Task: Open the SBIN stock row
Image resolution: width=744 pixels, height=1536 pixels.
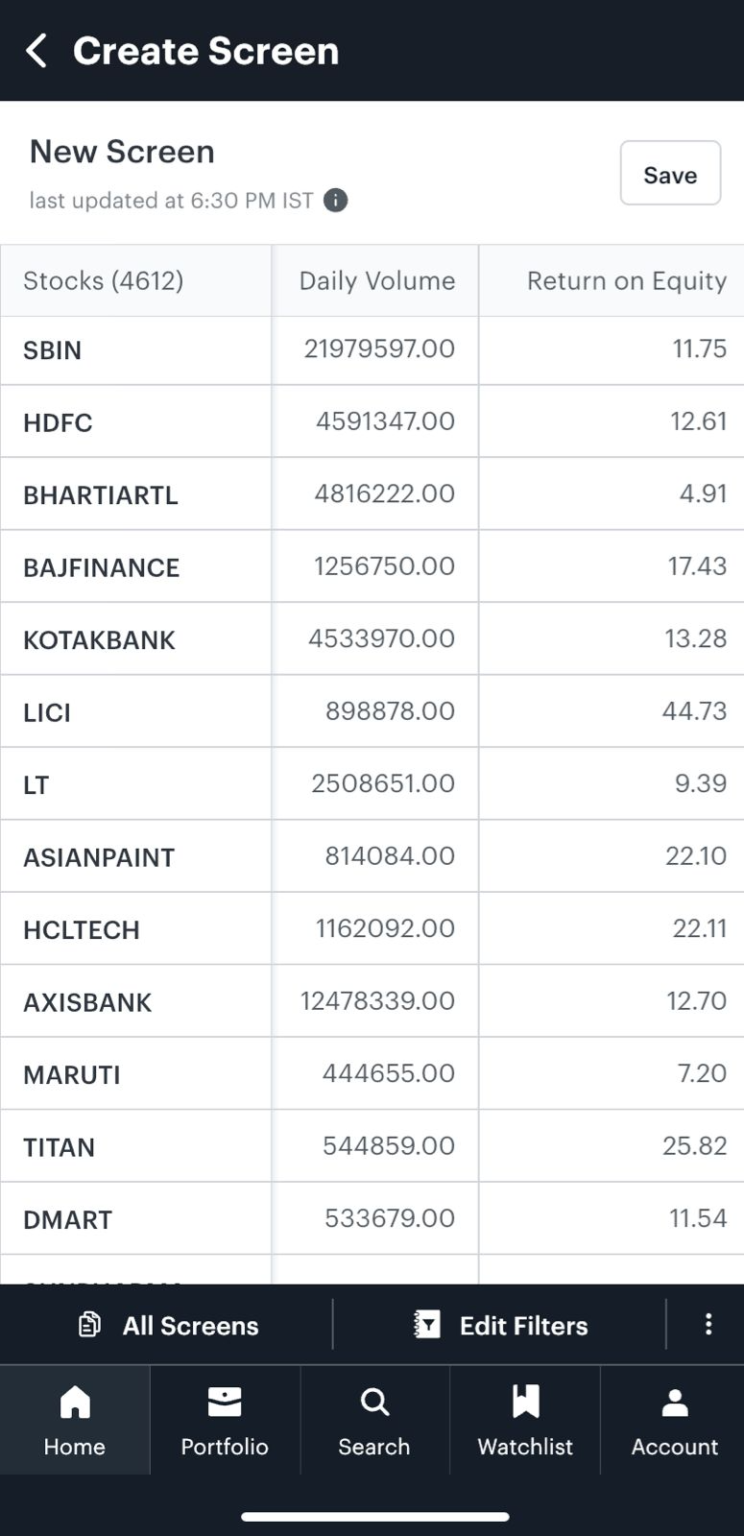Action: (x=53, y=351)
